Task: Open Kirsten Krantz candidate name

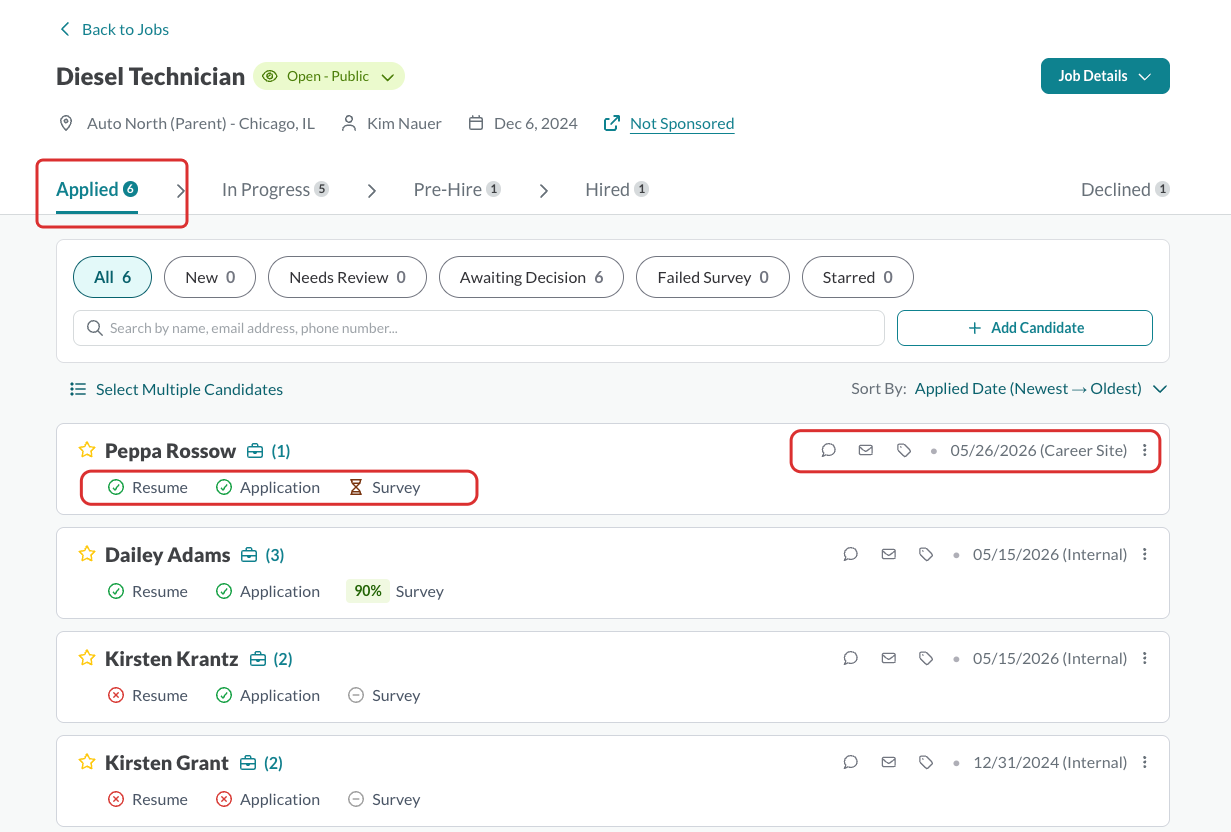Action: tap(172, 659)
